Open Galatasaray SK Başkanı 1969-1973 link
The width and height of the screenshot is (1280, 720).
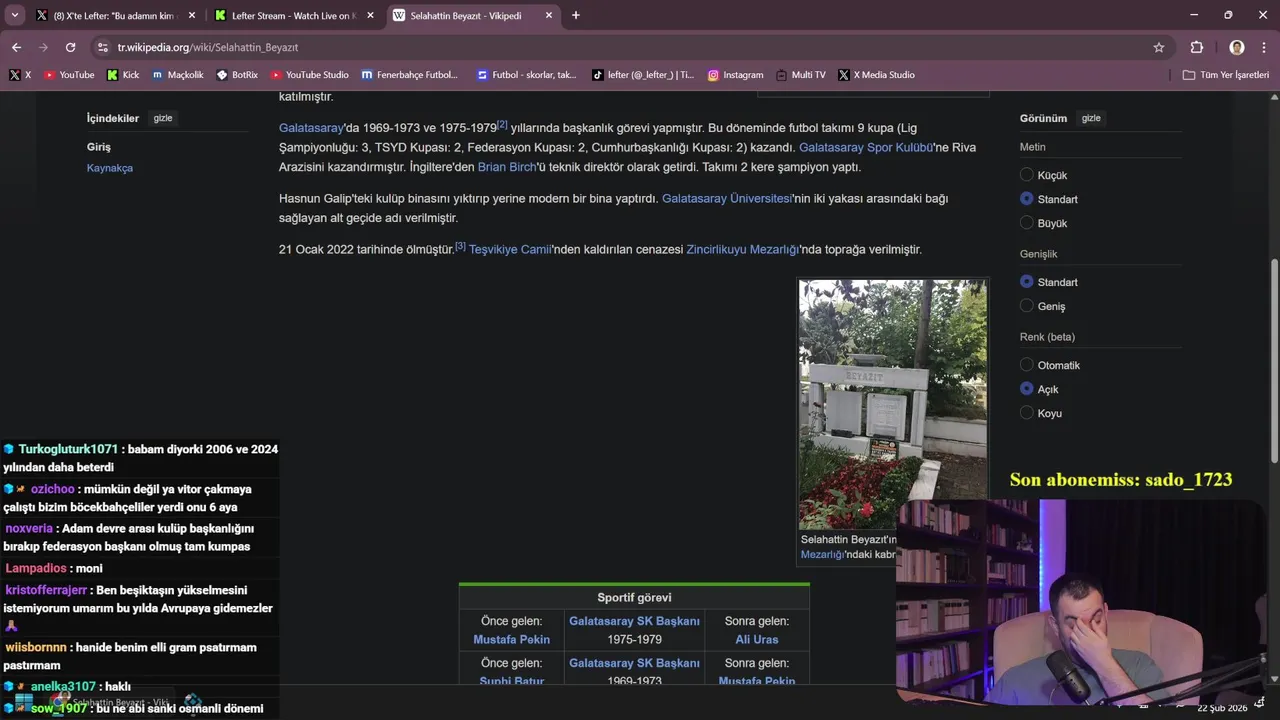634,663
